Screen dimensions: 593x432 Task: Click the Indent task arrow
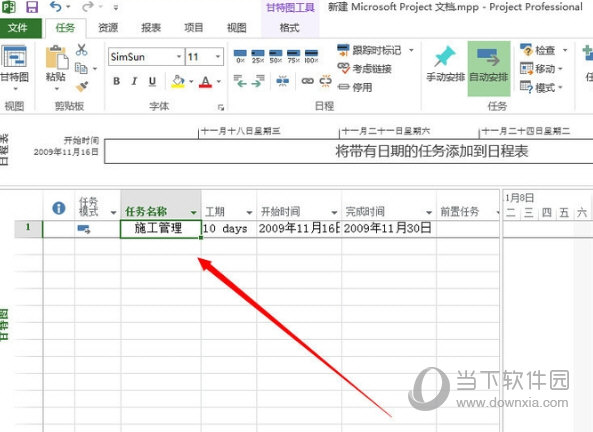pos(258,81)
